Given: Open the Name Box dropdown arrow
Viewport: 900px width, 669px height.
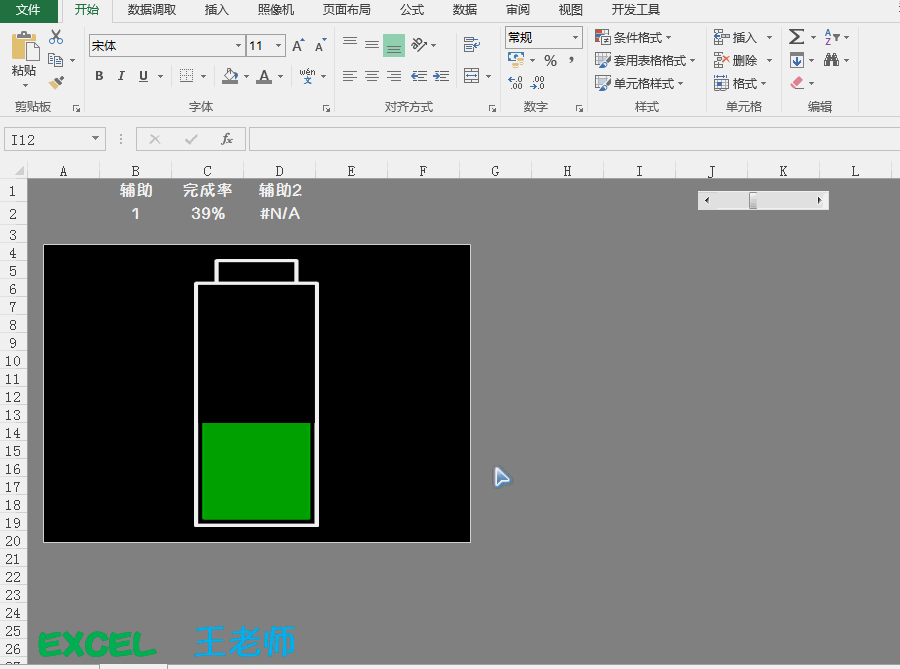Looking at the screenshot, I should click(96, 139).
